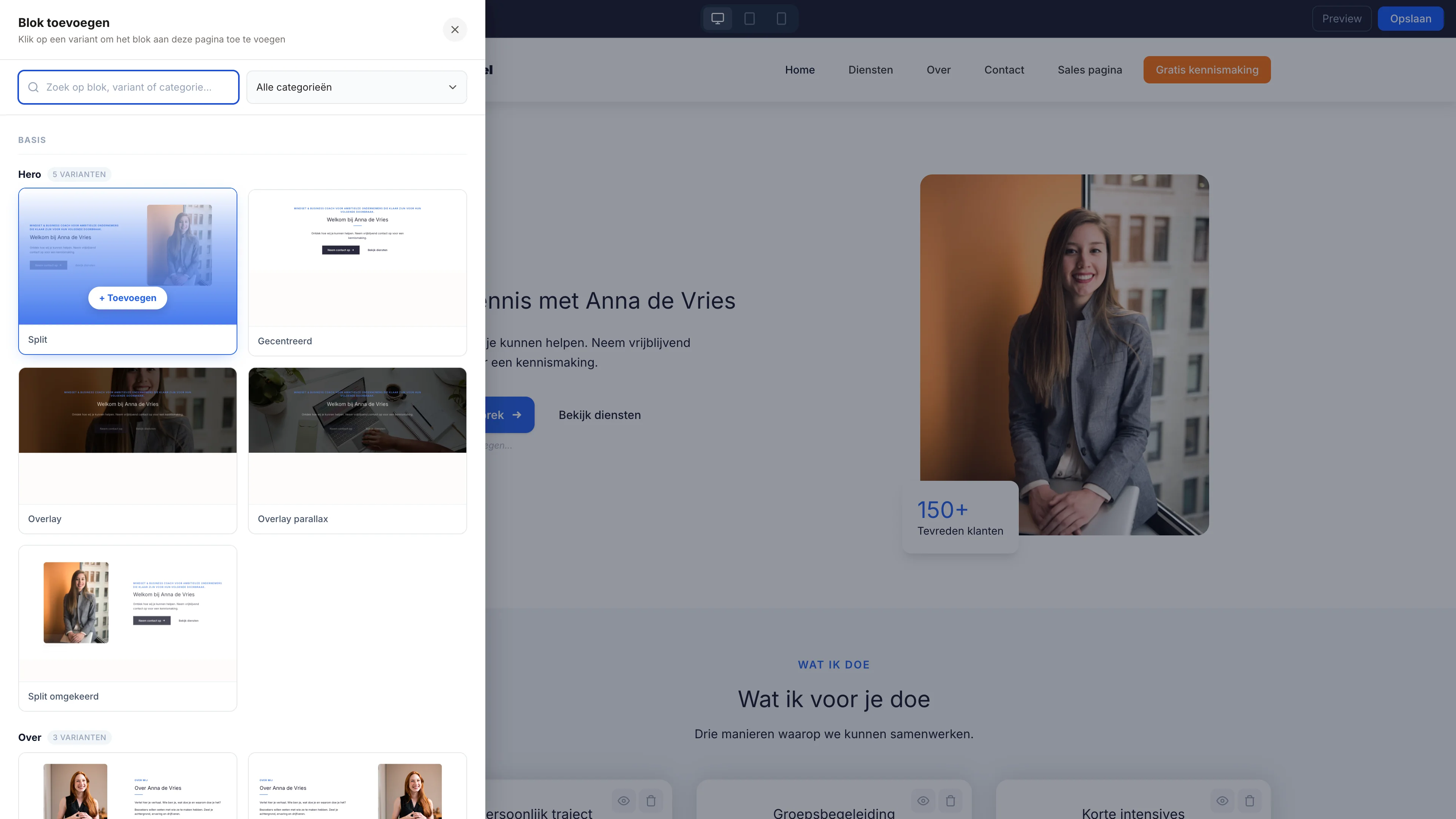
Task: Open the Home nav link
Action: (800, 69)
